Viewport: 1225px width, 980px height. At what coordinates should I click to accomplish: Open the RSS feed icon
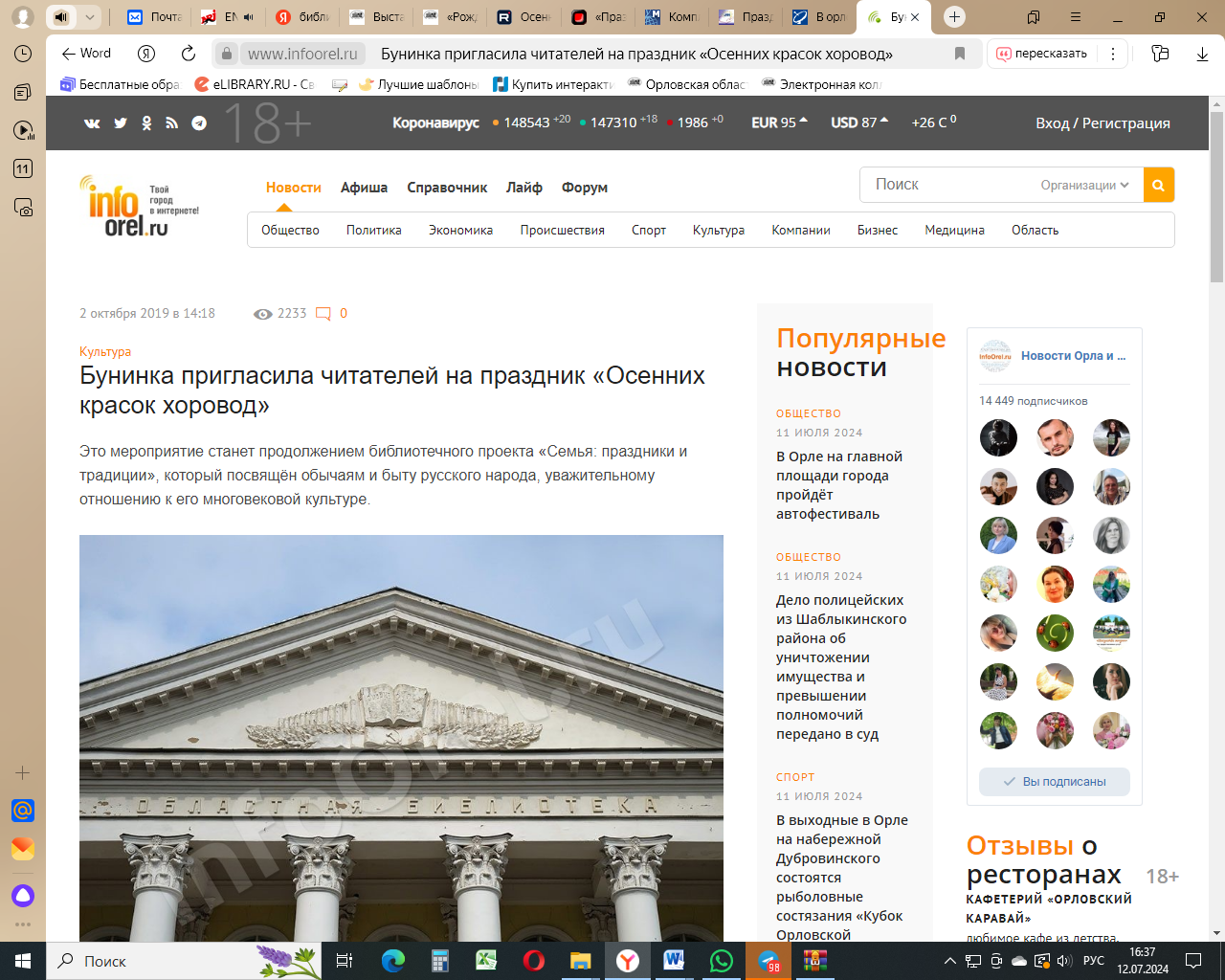(x=172, y=122)
